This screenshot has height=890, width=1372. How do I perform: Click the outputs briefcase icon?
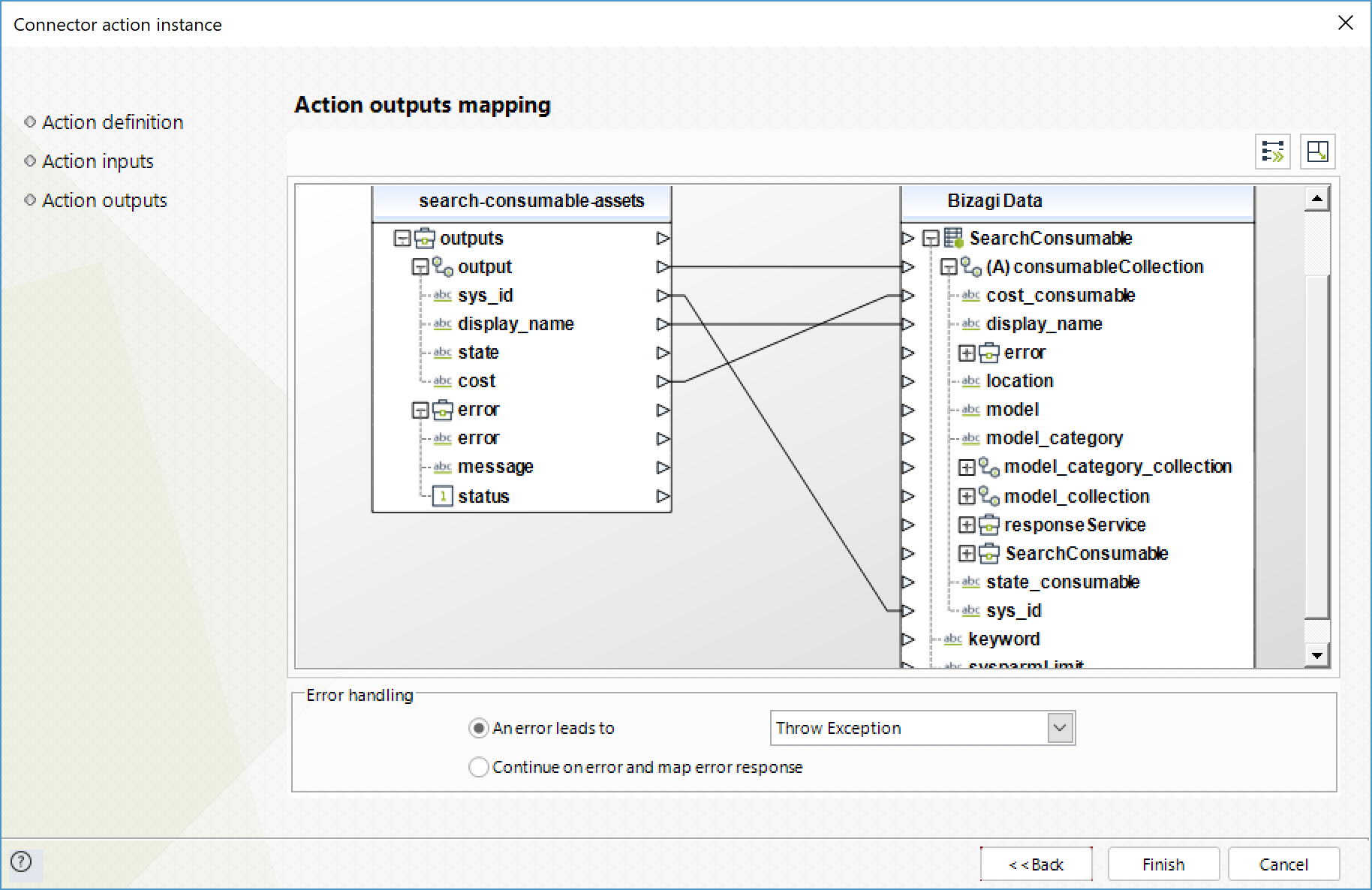(x=425, y=238)
